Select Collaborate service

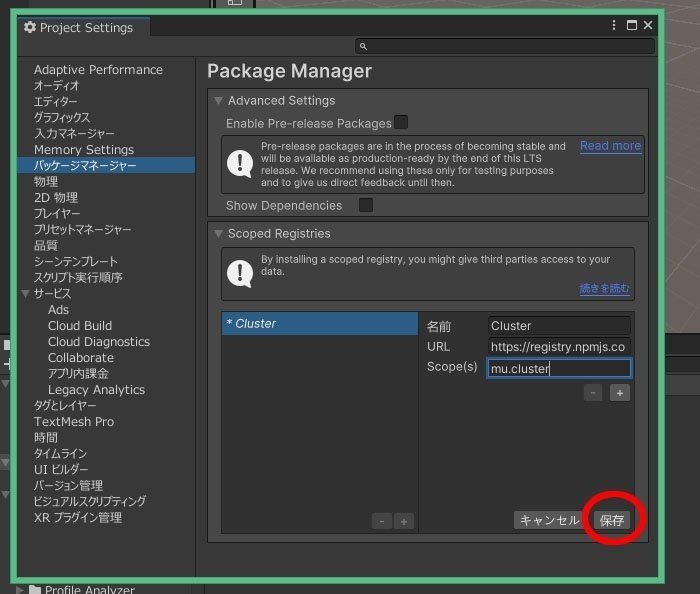[x=81, y=358]
